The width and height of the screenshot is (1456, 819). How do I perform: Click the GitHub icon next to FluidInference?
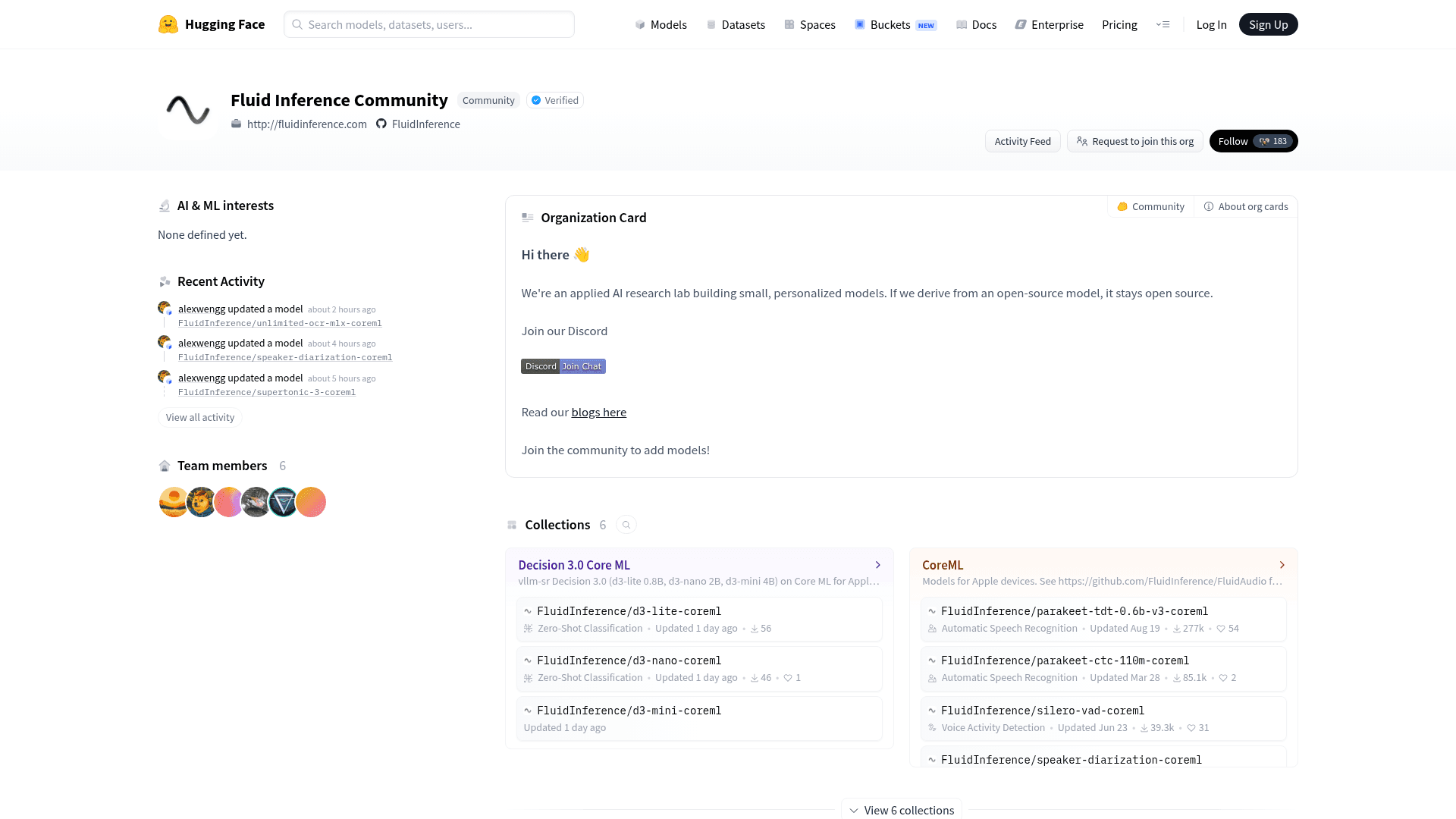pos(381,124)
